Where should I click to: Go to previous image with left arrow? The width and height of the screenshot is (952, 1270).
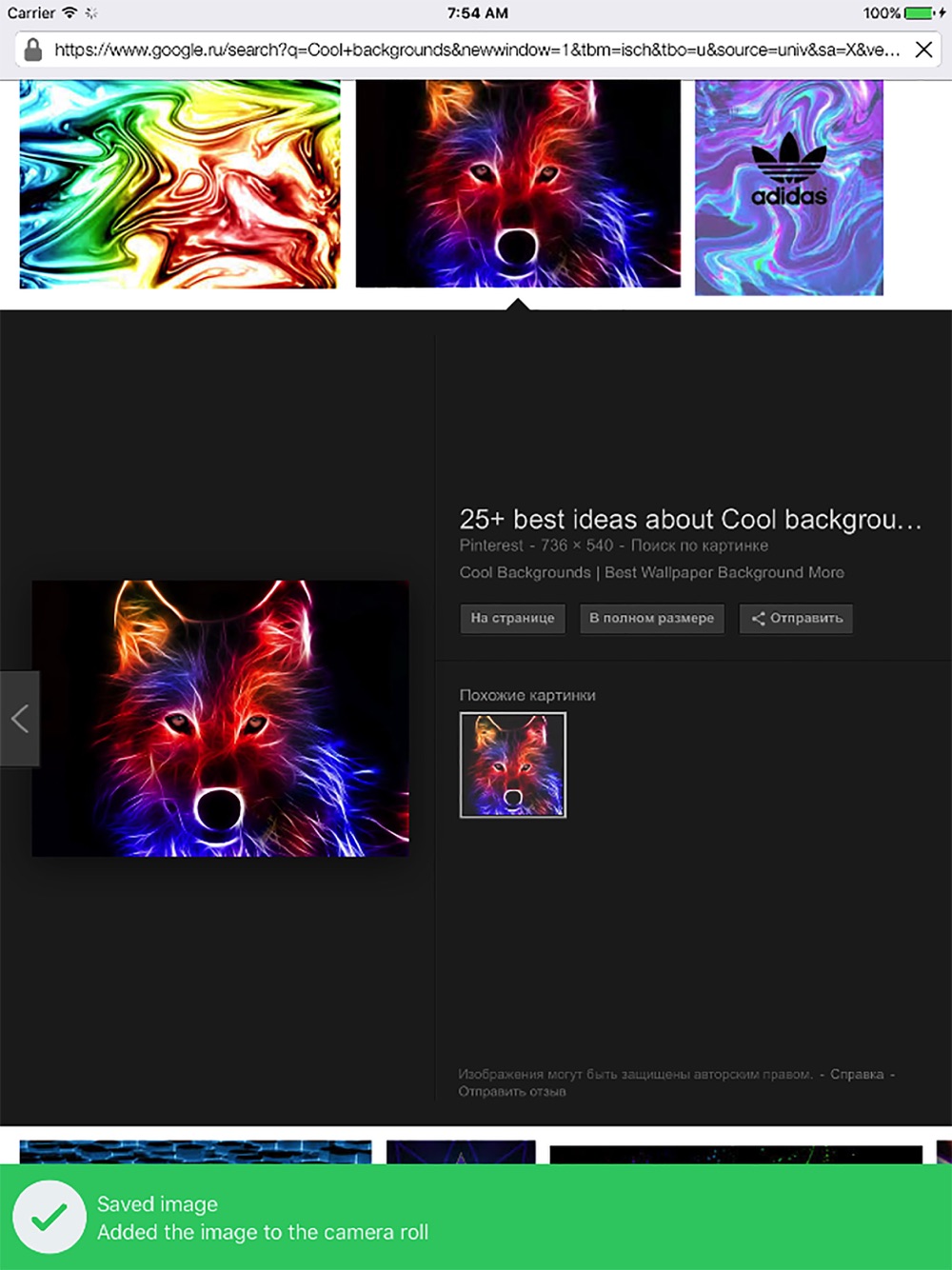tap(19, 719)
